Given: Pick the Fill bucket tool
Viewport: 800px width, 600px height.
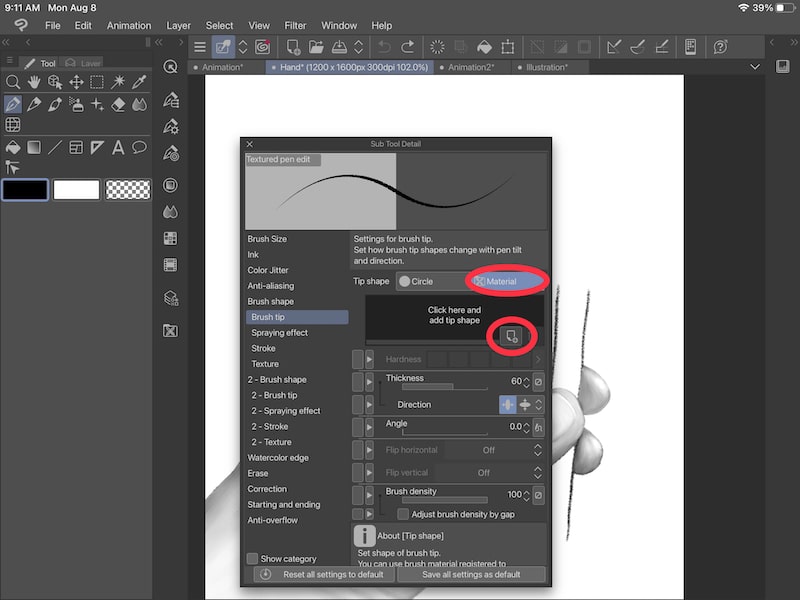Looking at the screenshot, I should [13, 147].
